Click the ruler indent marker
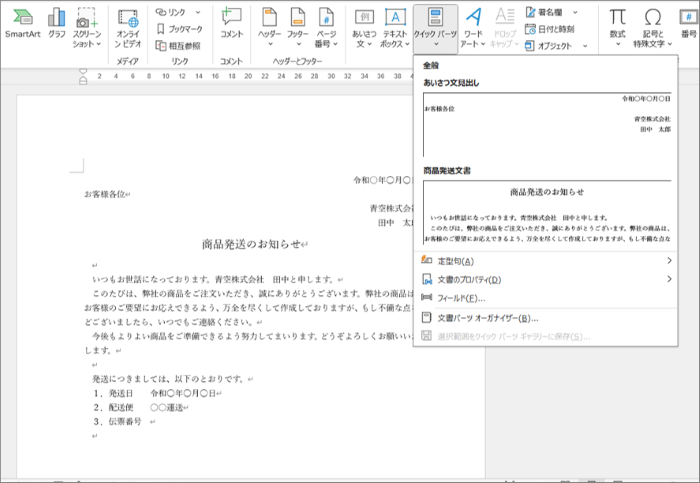Viewport: 700px width, 483px height. coord(83,77)
